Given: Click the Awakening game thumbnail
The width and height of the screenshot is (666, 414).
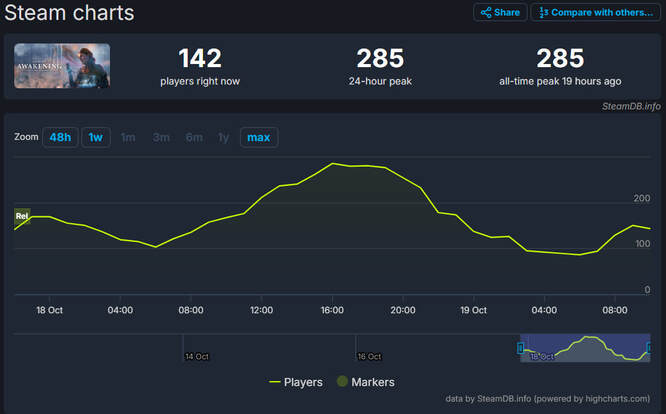Looking at the screenshot, I should click(62, 66).
